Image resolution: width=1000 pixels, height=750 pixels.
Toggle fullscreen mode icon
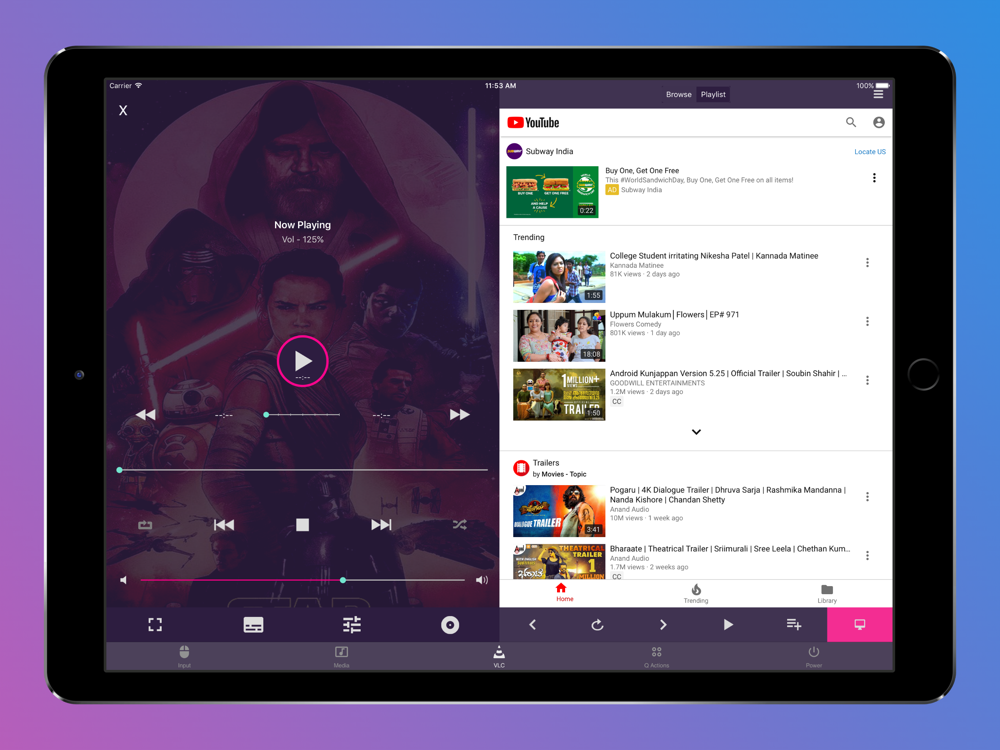[155, 624]
